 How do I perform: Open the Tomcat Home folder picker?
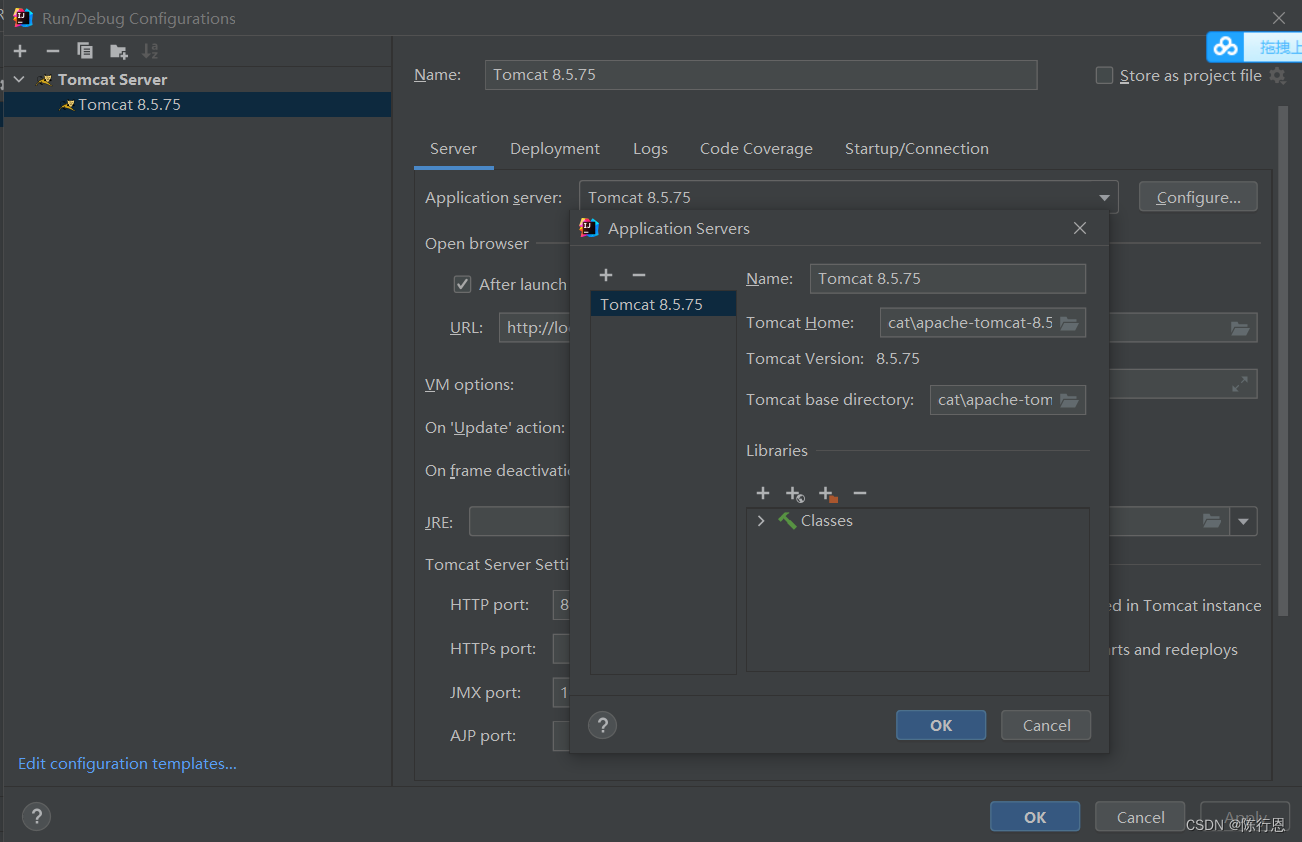tap(1069, 322)
